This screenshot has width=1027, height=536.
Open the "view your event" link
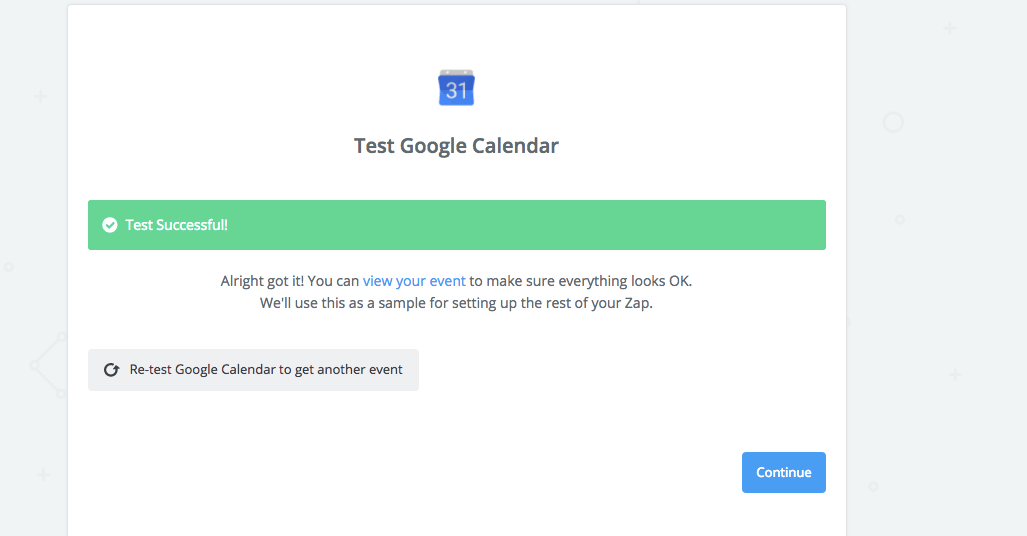(414, 281)
